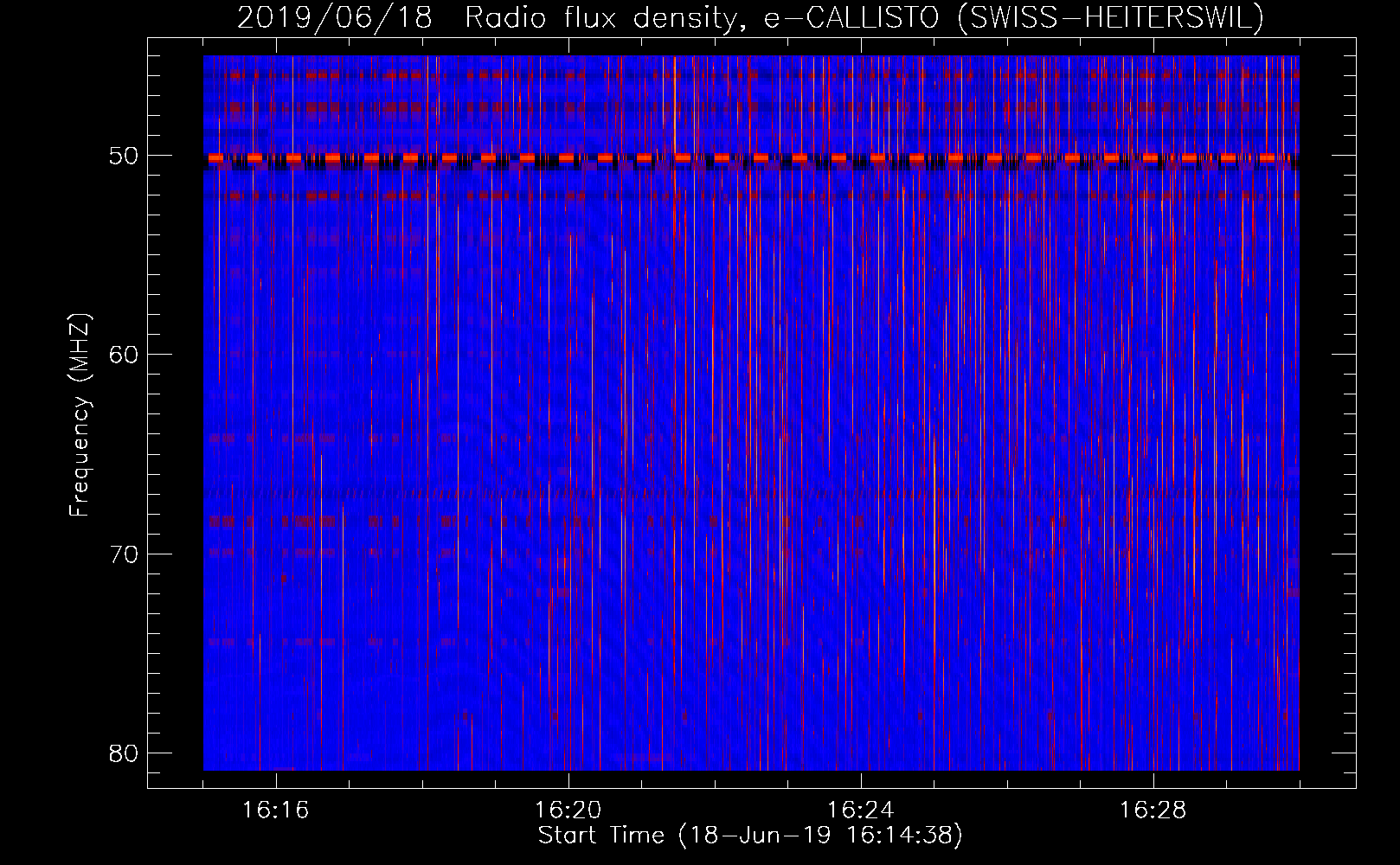Click the 50 MHz frequency tick label
Screen dimensions: 1400x865
(124, 156)
